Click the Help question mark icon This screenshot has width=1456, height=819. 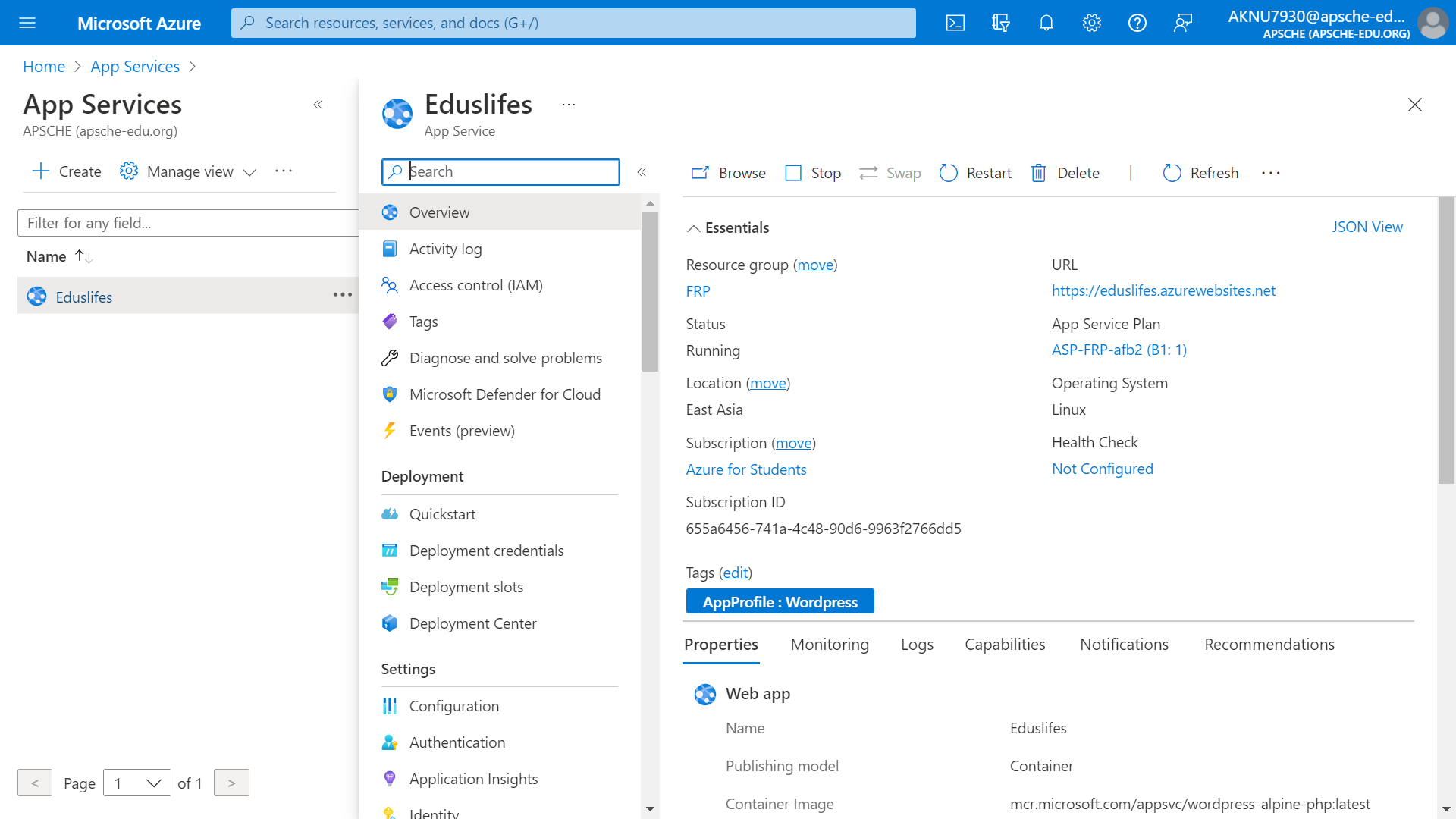point(1137,23)
